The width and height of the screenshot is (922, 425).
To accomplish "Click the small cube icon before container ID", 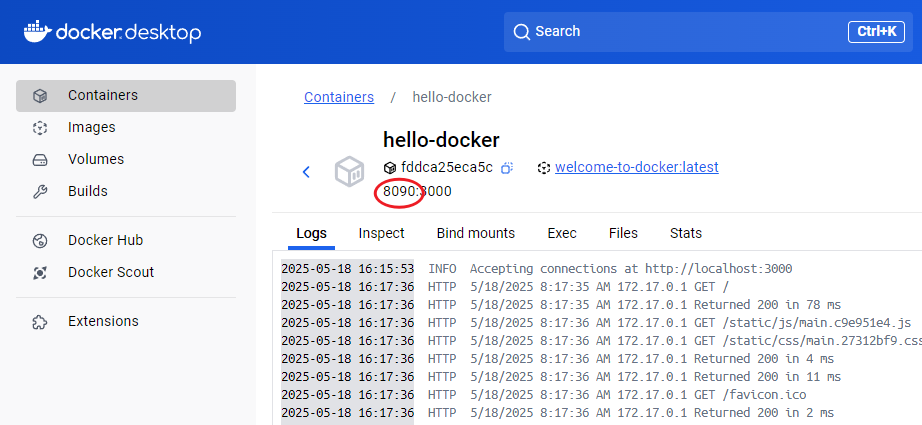I will click(x=389, y=168).
